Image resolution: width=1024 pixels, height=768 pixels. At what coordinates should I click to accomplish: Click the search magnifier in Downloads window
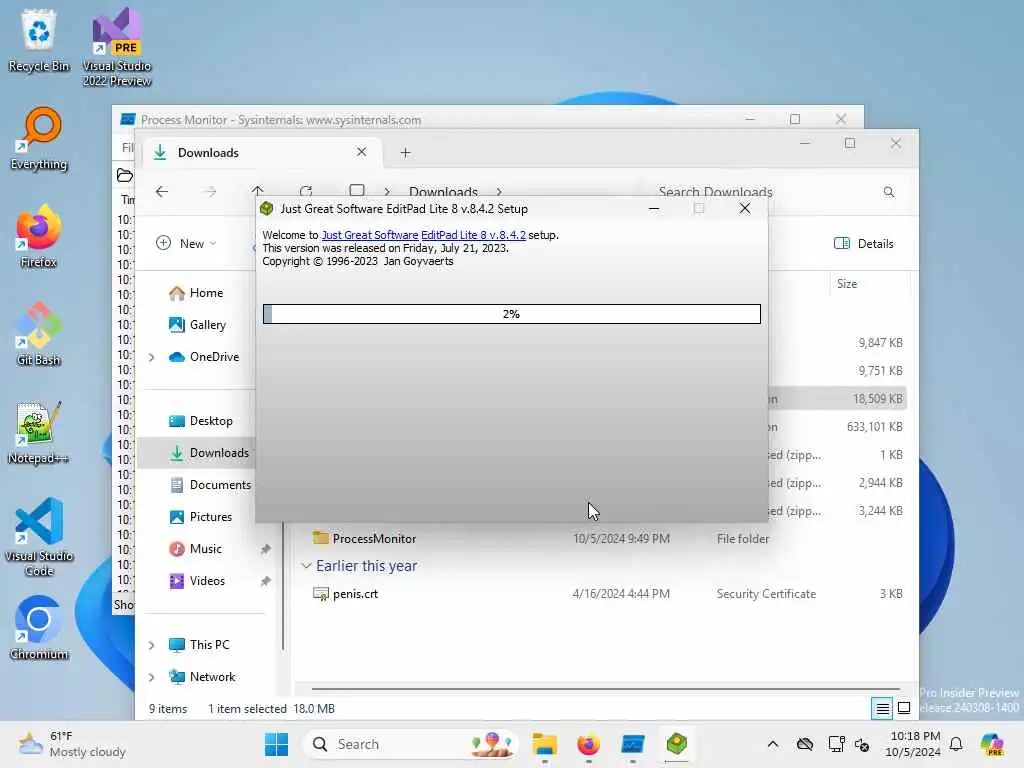[x=889, y=192]
